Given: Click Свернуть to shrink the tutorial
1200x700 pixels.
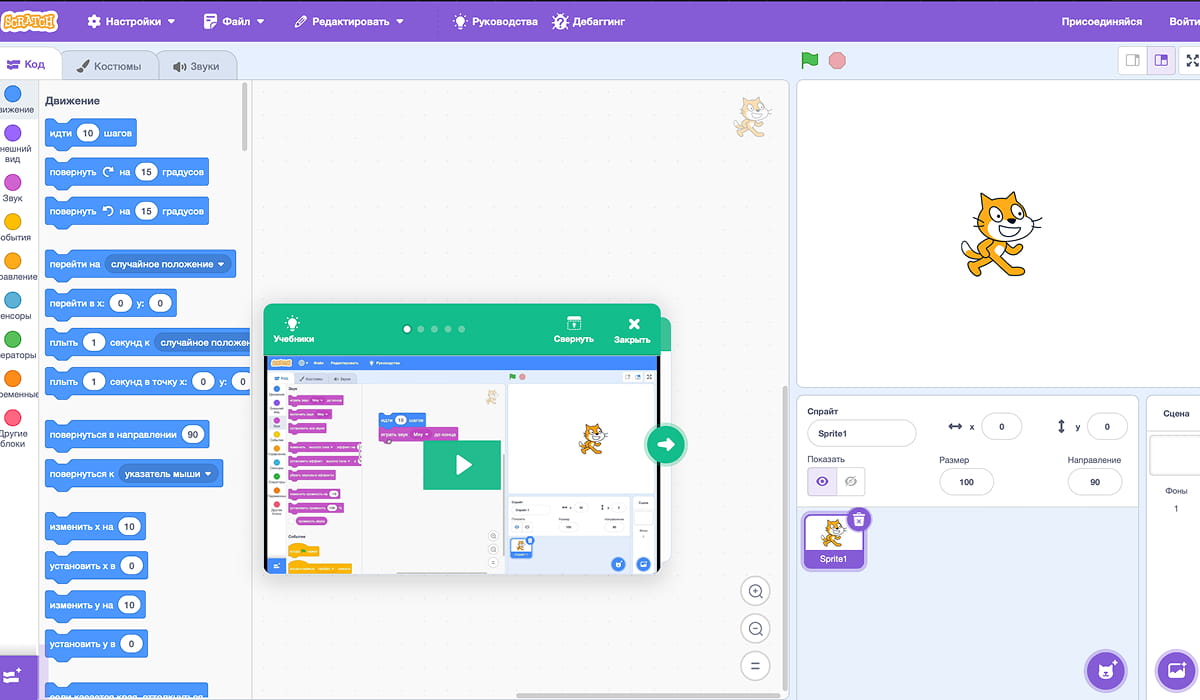Looking at the screenshot, I should pos(574,329).
